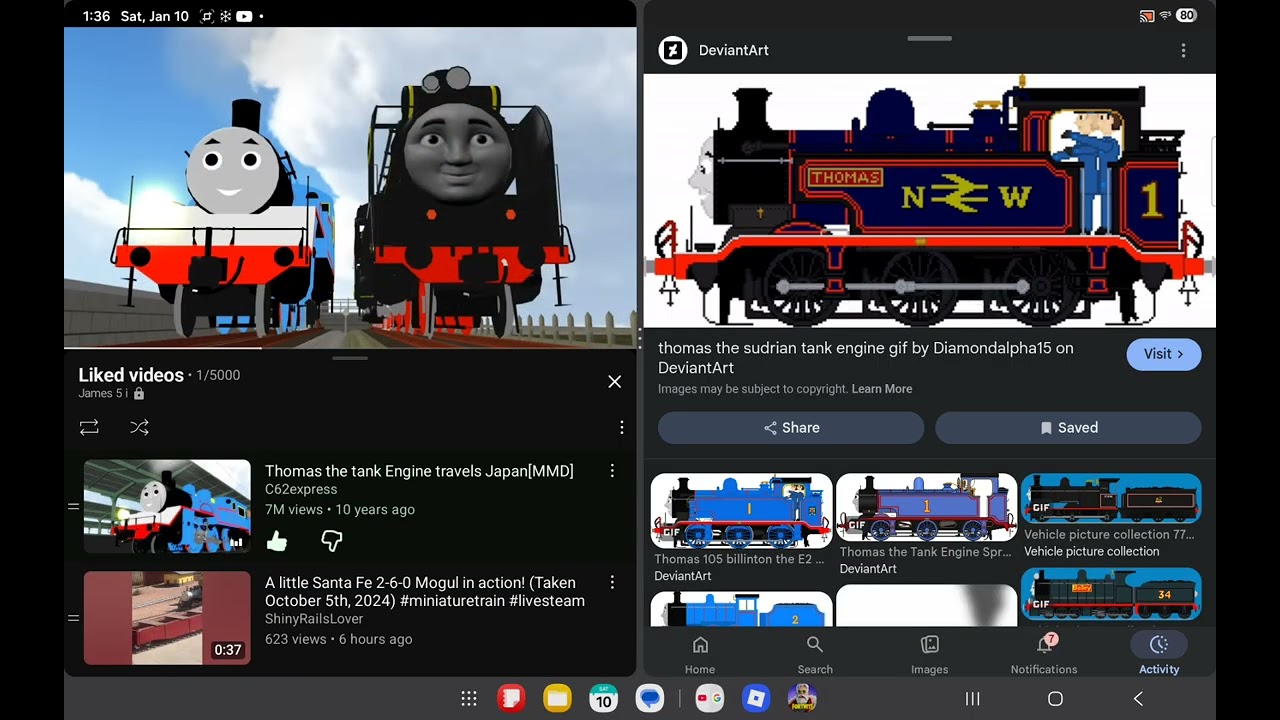The height and width of the screenshot is (720, 1280).
Task: Open pixel Thomas NW engine image
Action: [x=929, y=201]
